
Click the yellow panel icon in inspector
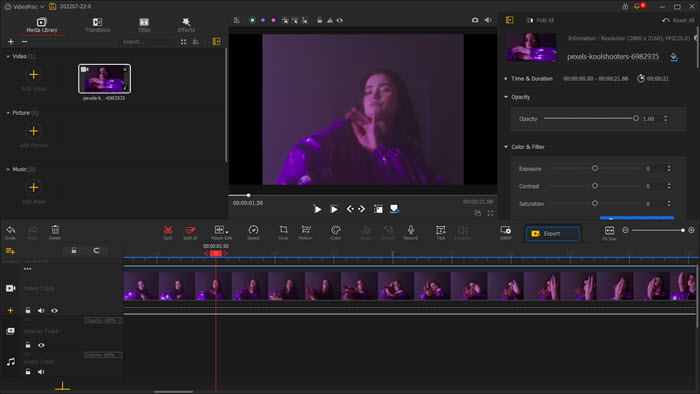[x=509, y=20]
